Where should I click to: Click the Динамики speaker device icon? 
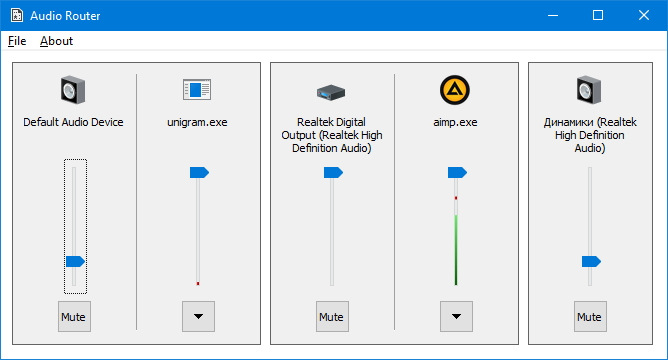tap(589, 90)
